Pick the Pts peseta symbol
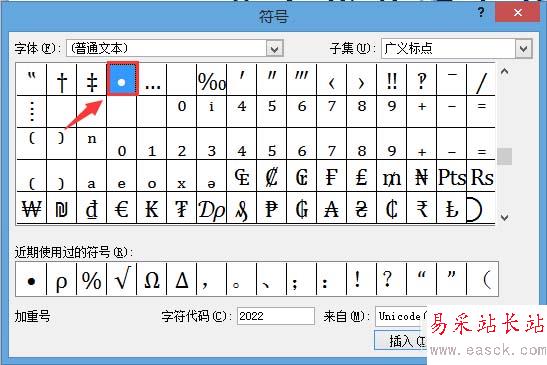The width and height of the screenshot is (547, 365). click(x=452, y=176)
